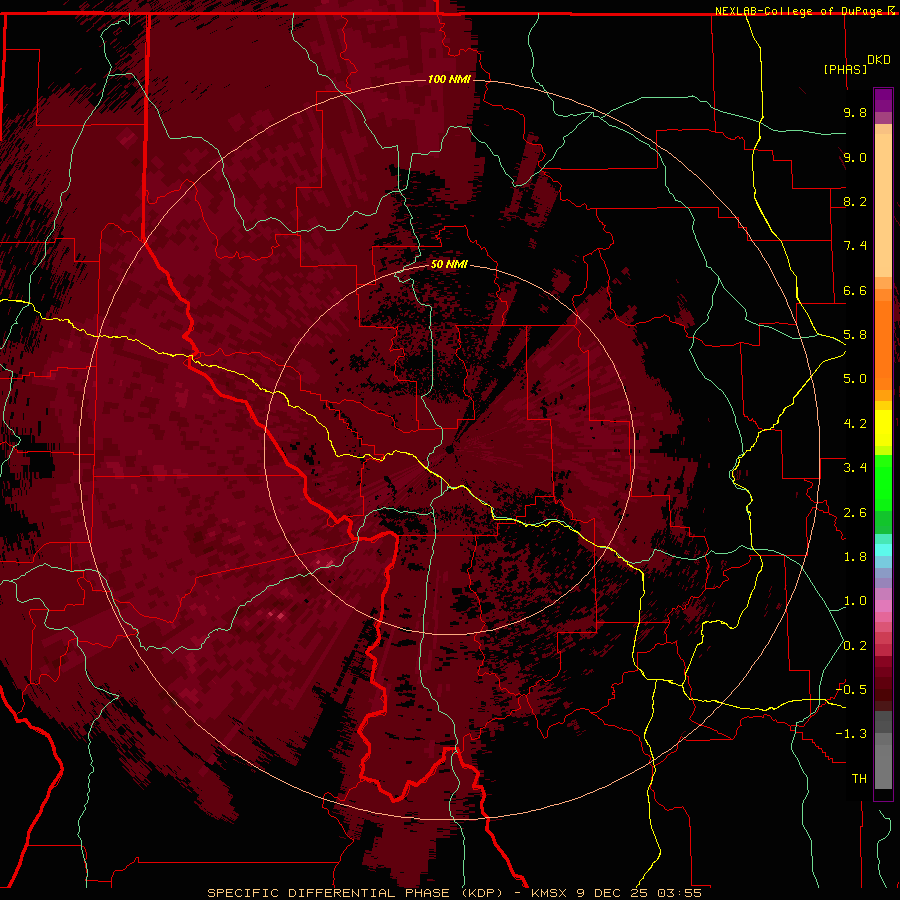Click the 1.8 value on the color scale

tap(855, 557)
